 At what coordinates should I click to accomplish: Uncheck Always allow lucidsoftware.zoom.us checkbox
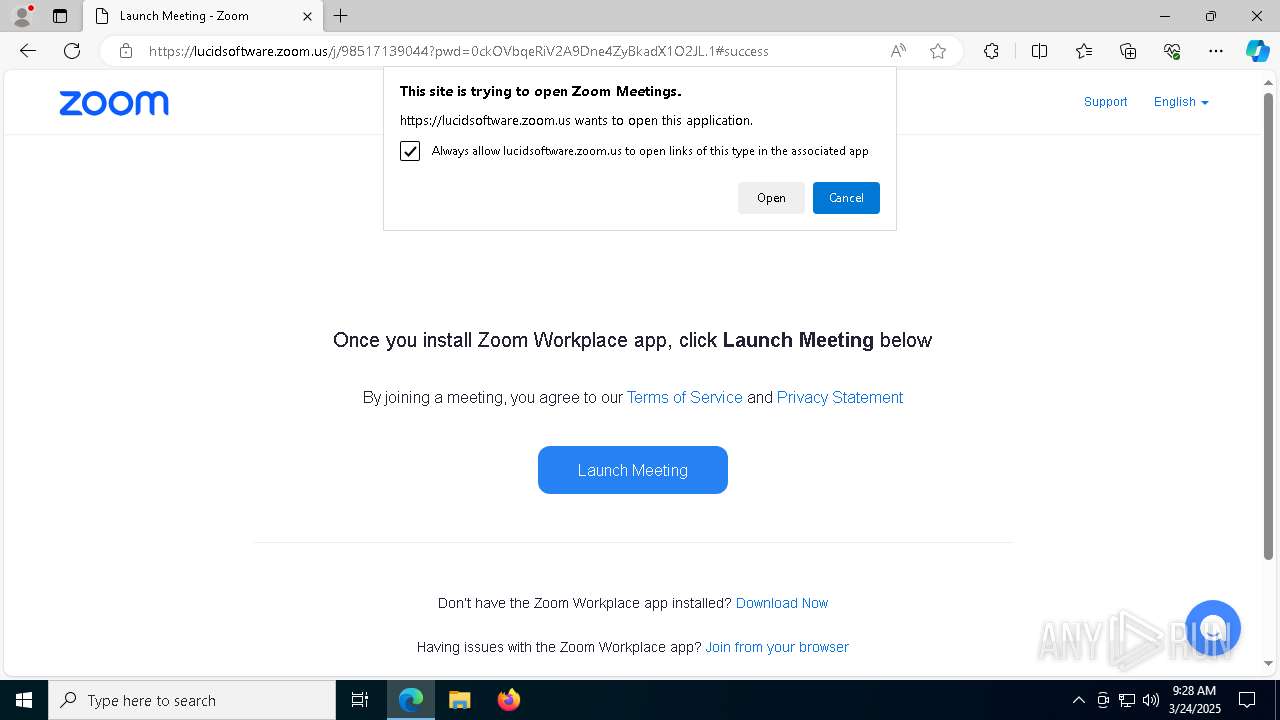pos(410,151)
